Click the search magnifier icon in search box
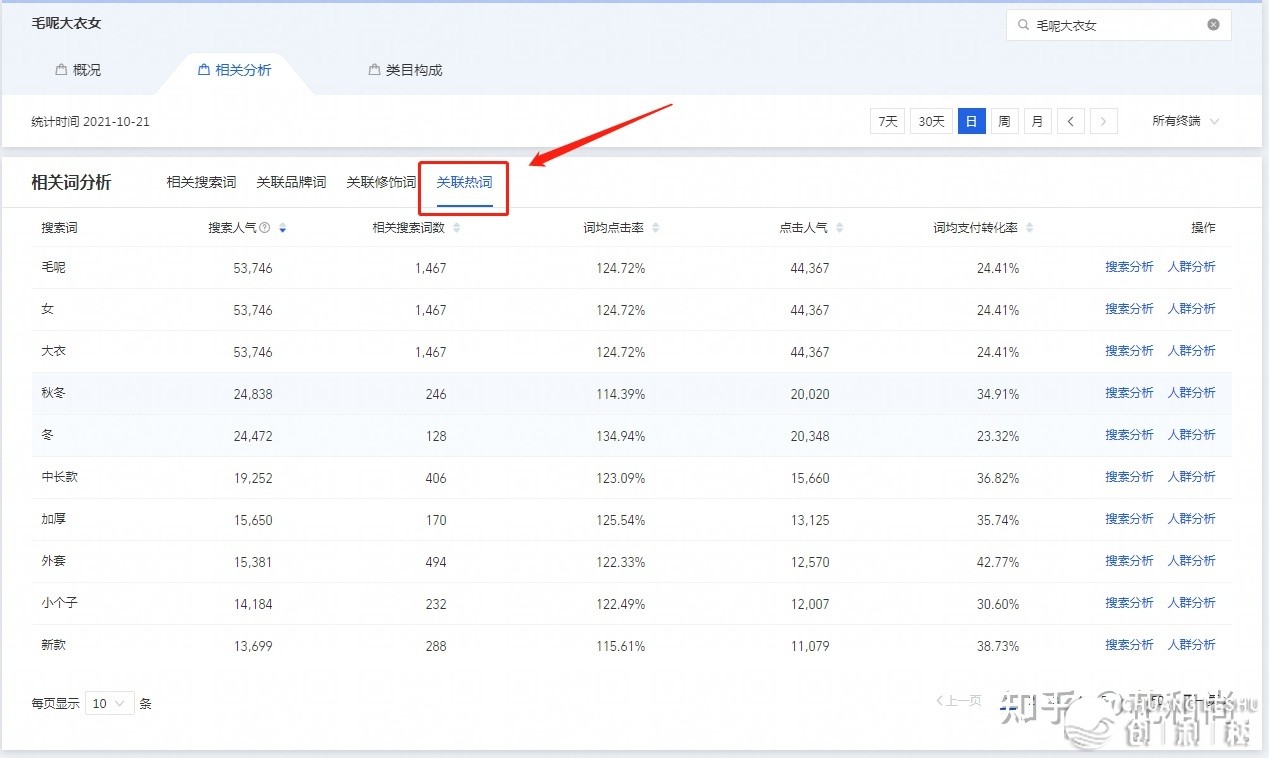This screenshot has width=1269, height=758. (1022, 25)
